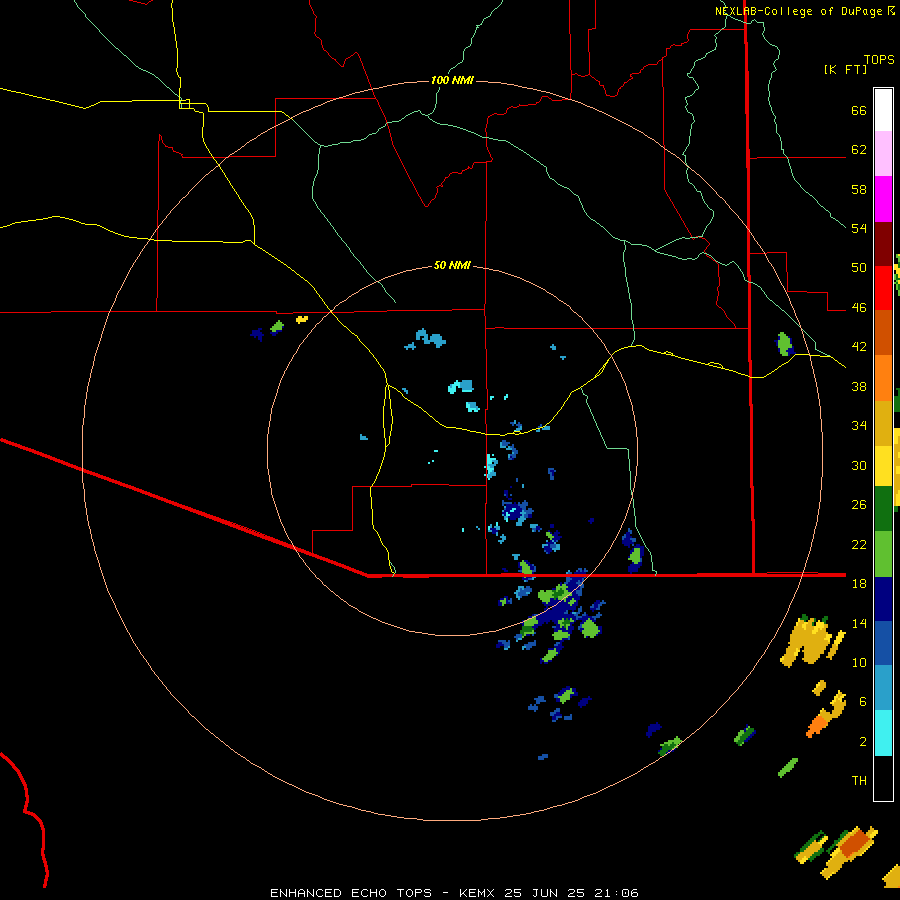Select the dark orange legend swatch
Image resolution: width=900 pixels, height=900 pixels.
pos(883,332)
